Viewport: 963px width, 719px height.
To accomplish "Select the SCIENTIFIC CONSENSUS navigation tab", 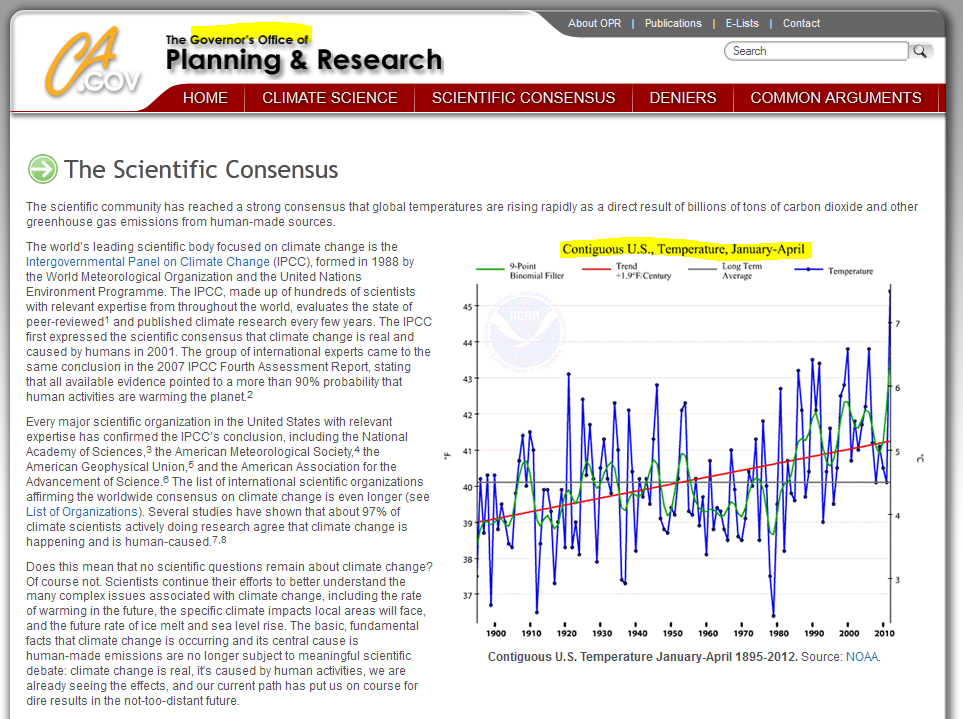I will coord(523,98).
